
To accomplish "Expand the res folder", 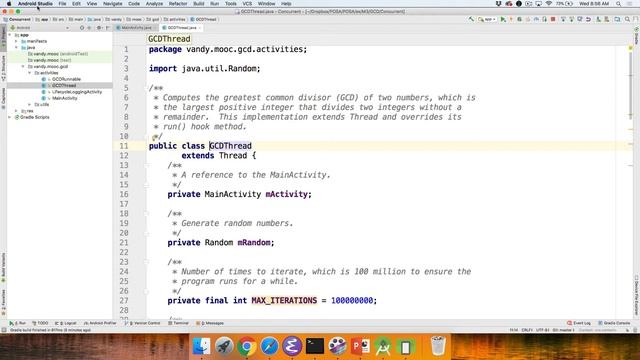I will coord(16,111).
